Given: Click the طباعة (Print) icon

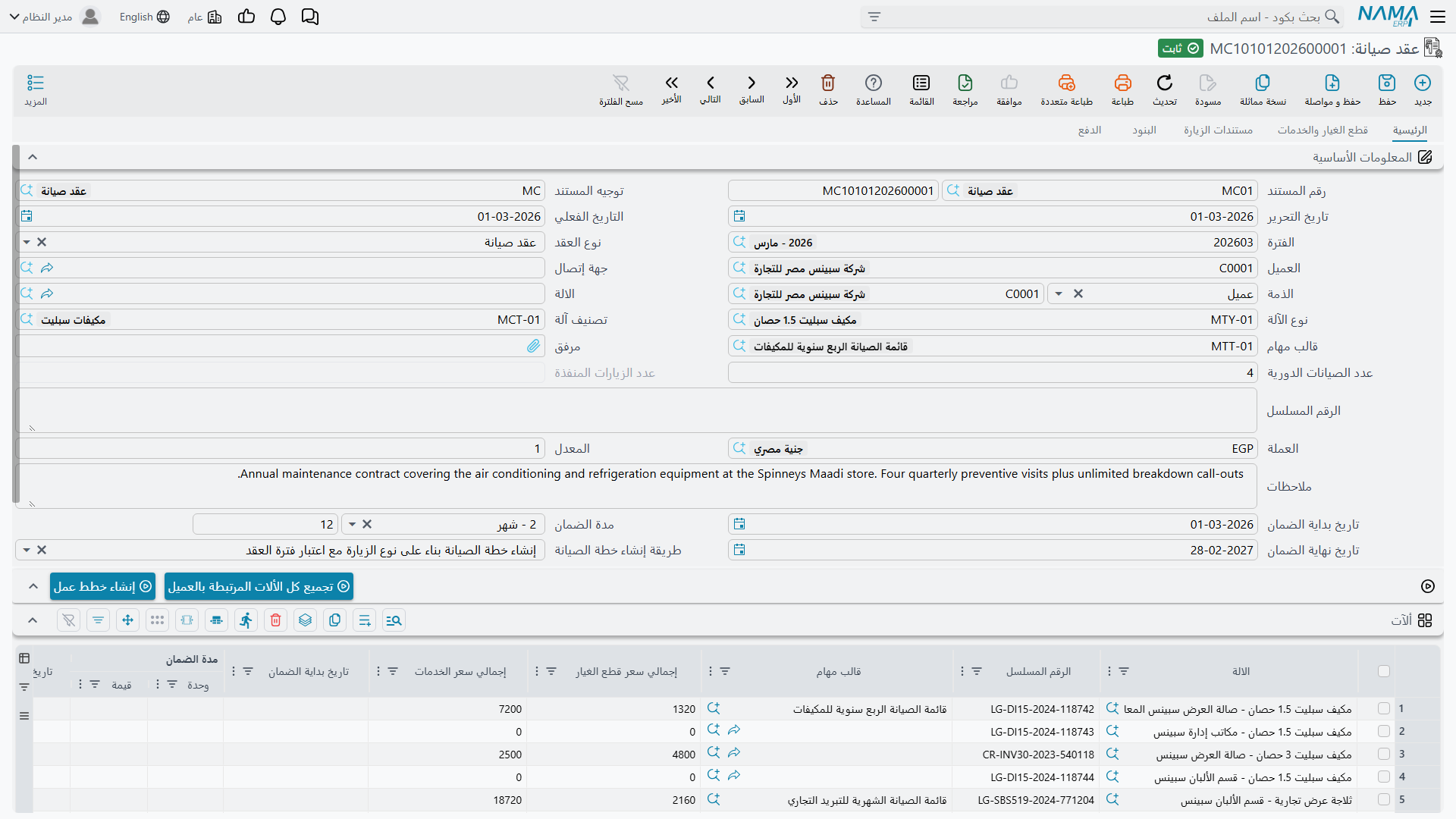Looking at the screenshot, I should click(x=1122, y=83).
